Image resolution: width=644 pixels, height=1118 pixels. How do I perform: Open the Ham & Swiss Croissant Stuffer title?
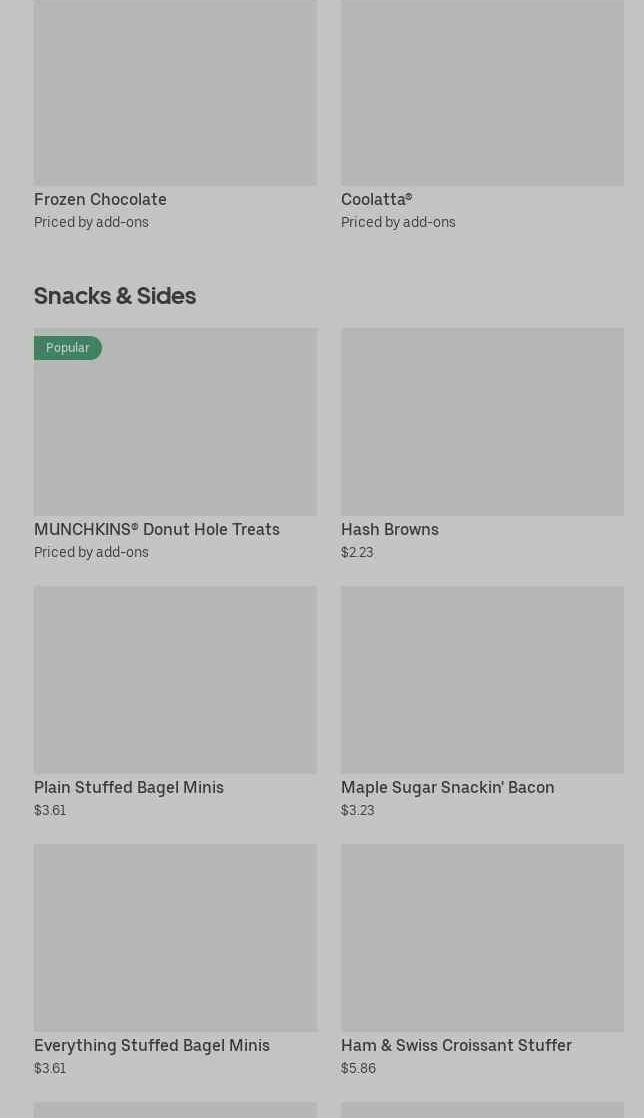pos(456,1045)
